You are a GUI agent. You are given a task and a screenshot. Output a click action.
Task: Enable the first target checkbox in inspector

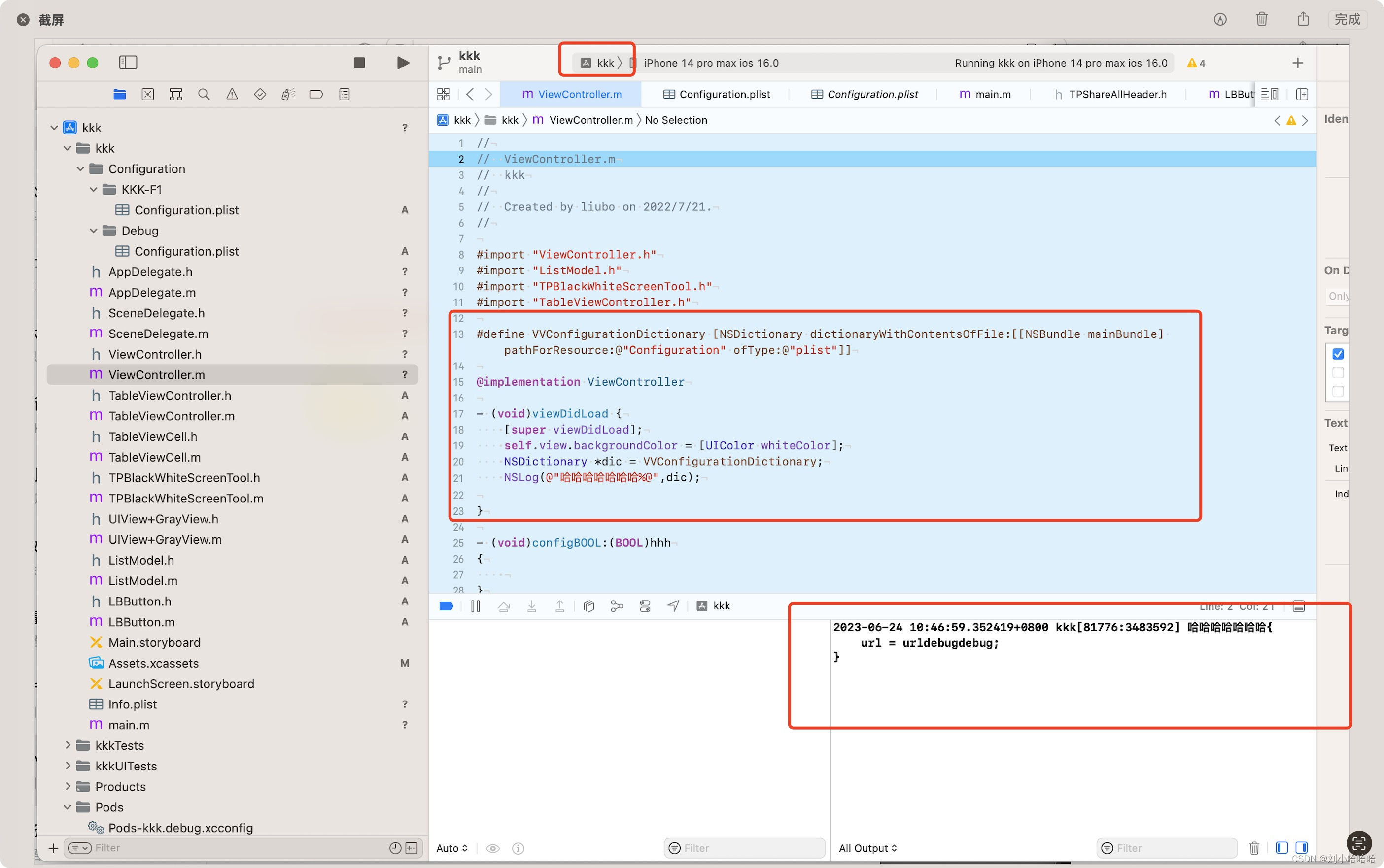[x=1338, y=353]
